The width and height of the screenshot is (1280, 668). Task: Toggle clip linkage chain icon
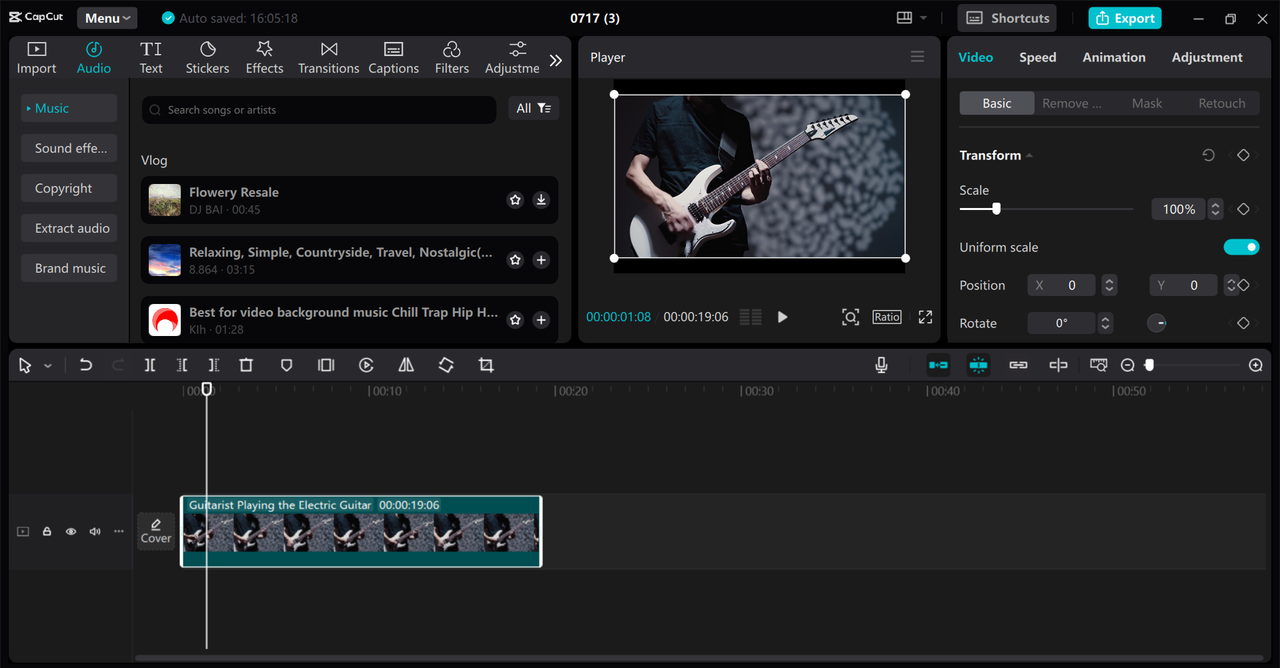pos(1018,365)
